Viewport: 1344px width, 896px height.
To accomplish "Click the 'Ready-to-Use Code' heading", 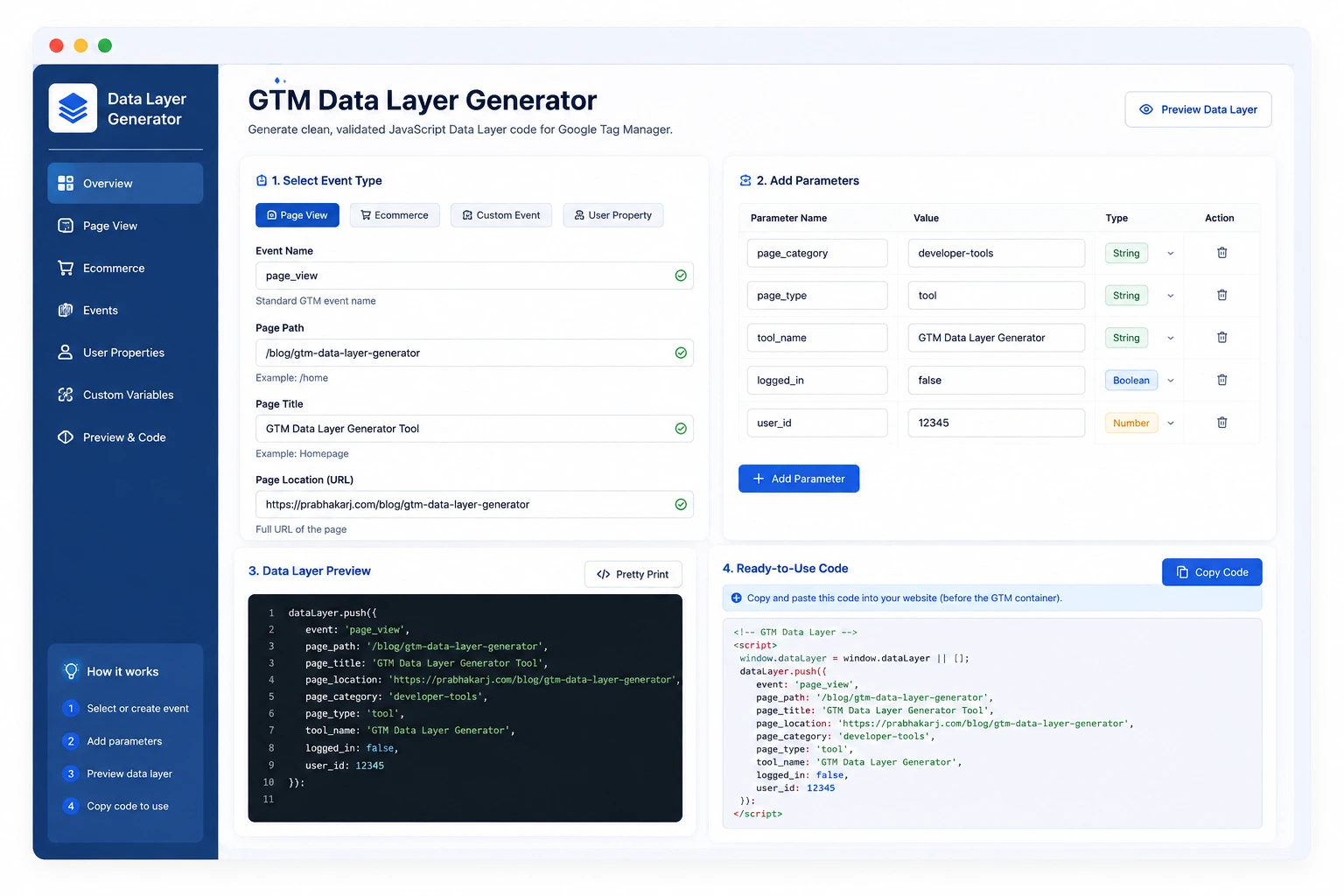I will point(786,569).
